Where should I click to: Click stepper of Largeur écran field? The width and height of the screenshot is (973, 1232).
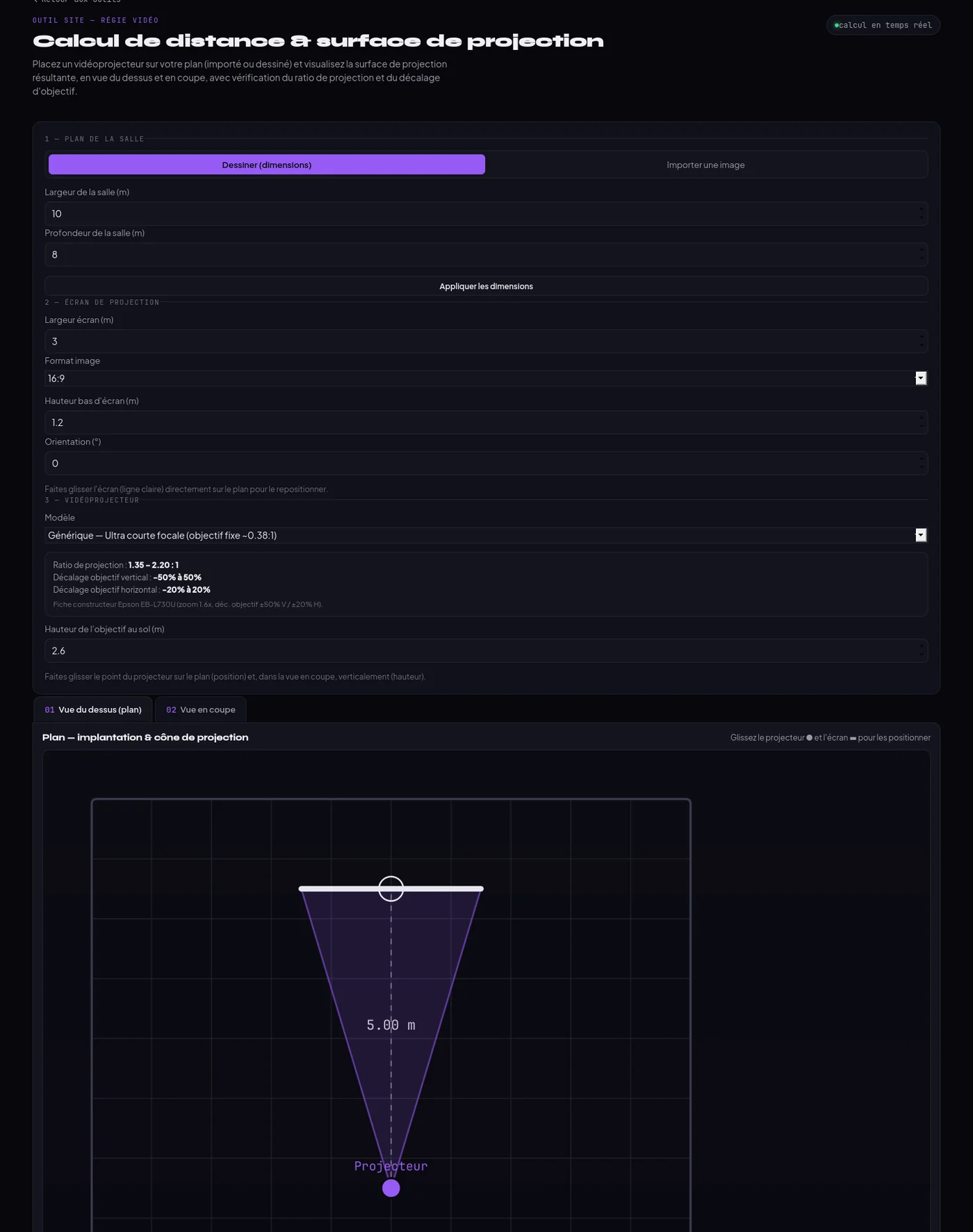pos(922,341)
